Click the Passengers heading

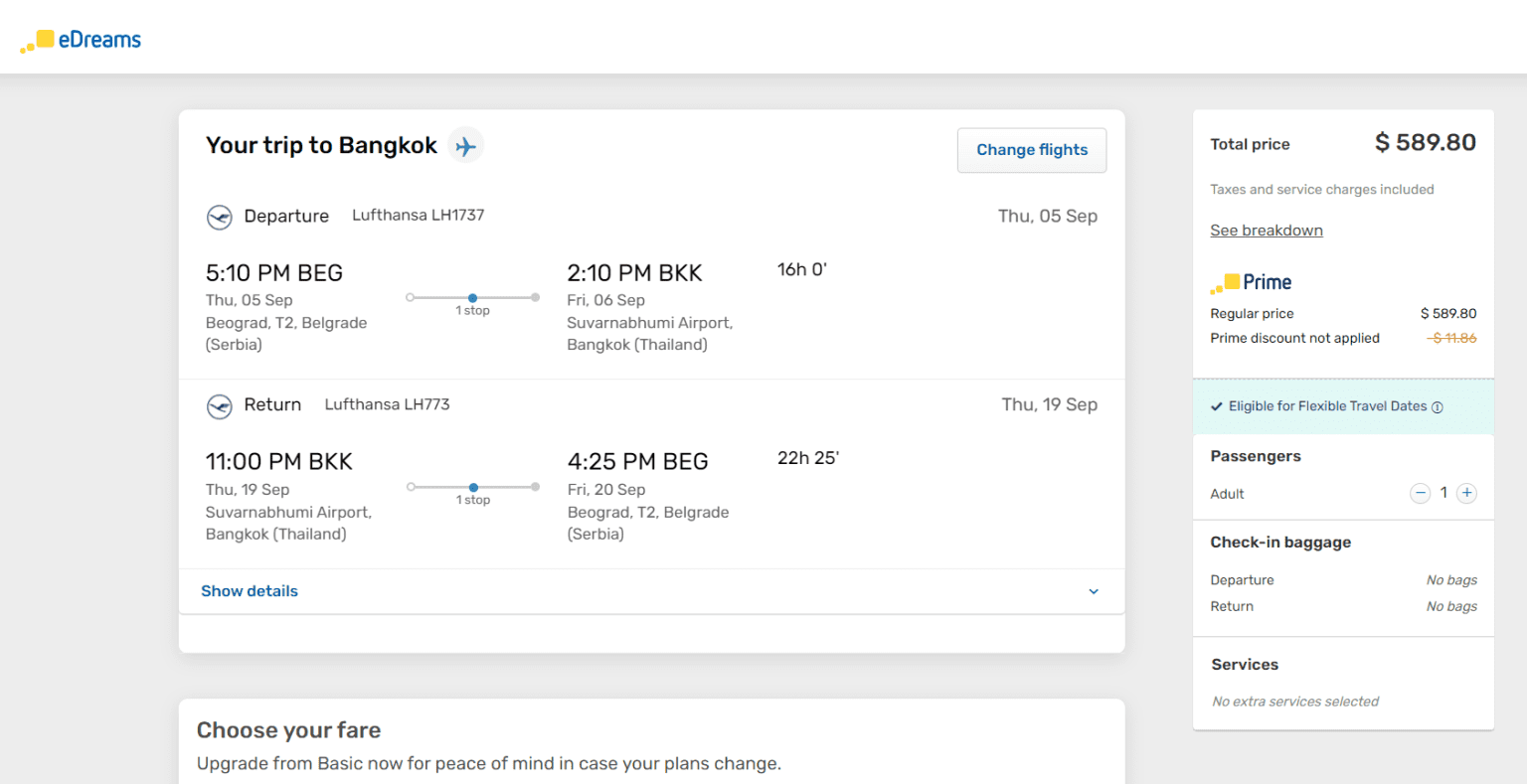pos(1256,456)
